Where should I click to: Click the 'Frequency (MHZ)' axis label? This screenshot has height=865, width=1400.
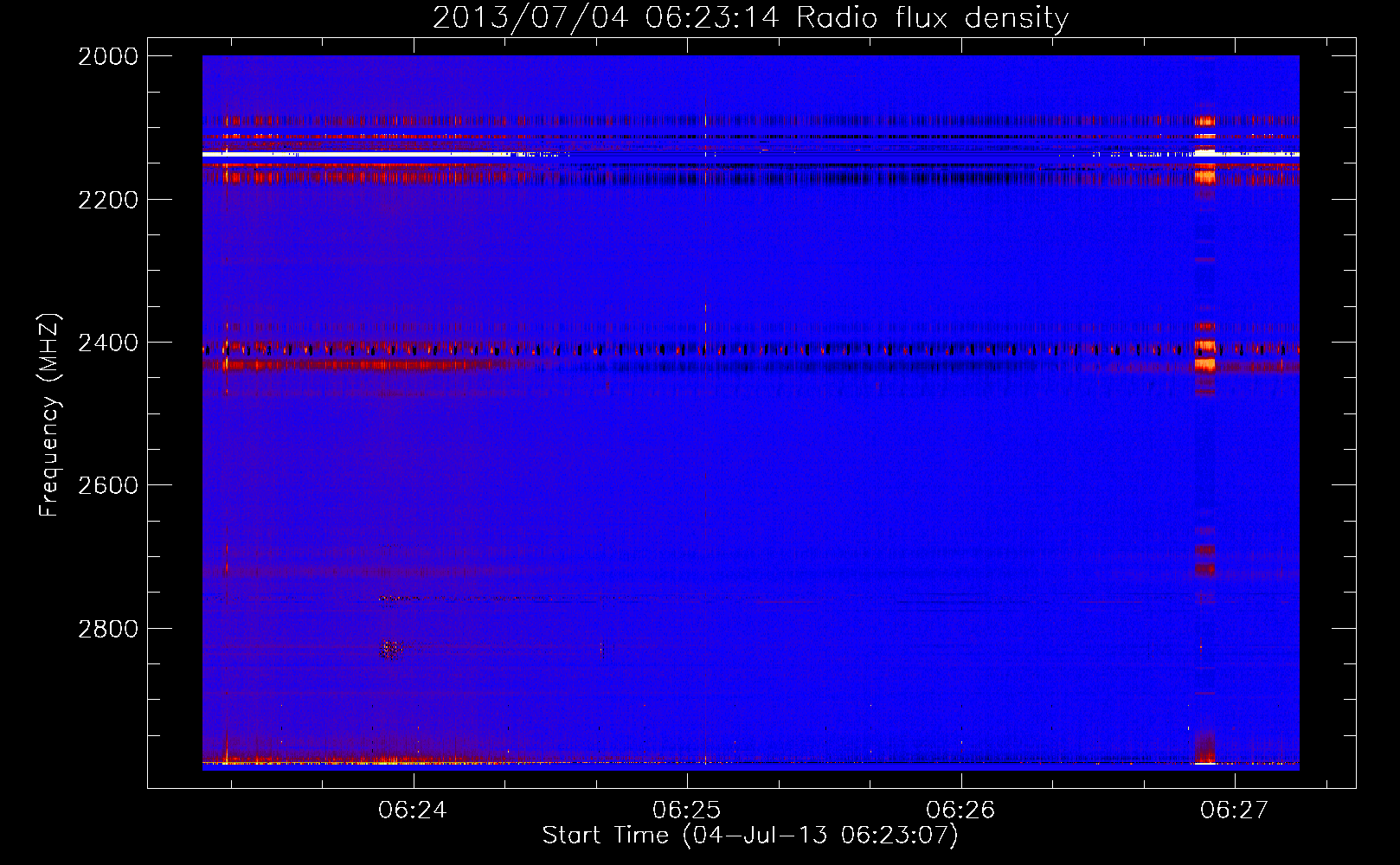click(49, 415)
